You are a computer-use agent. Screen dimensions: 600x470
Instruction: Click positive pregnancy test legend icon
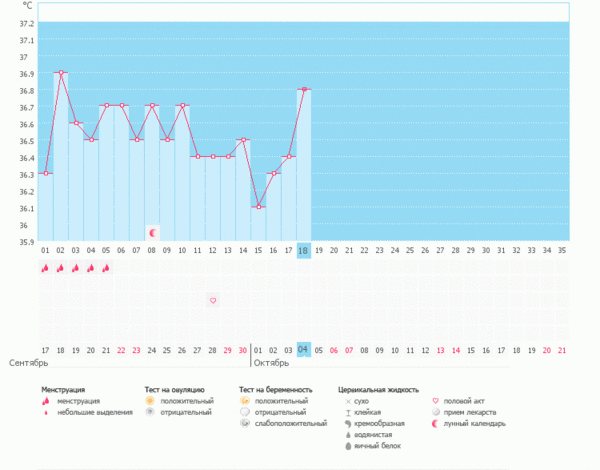click(246, 400)
